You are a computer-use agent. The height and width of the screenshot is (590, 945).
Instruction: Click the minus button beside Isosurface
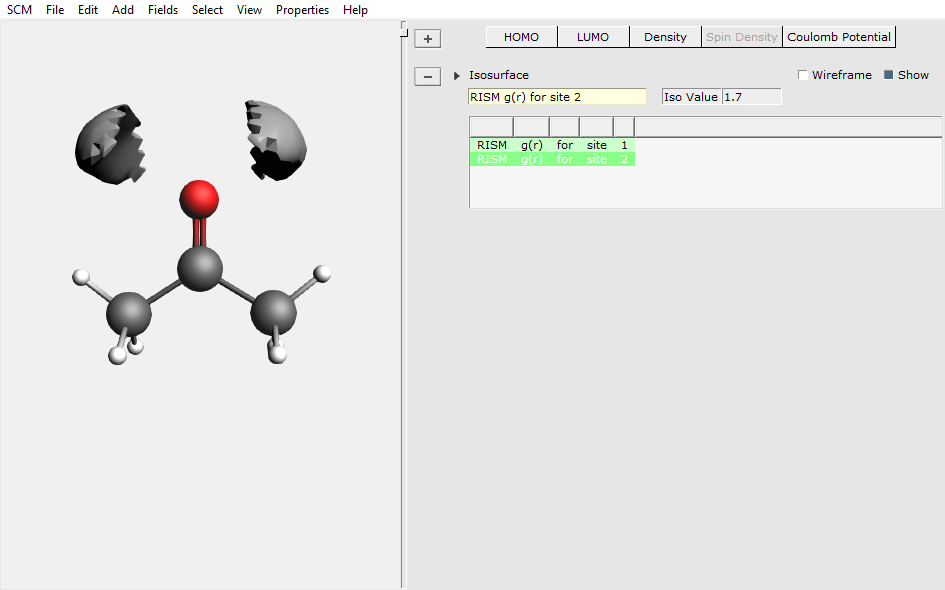coord(427,77)
